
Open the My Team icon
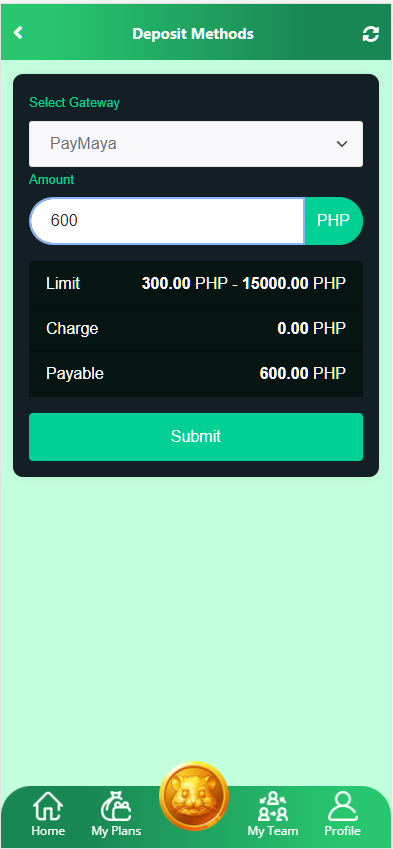click(273, 807)
